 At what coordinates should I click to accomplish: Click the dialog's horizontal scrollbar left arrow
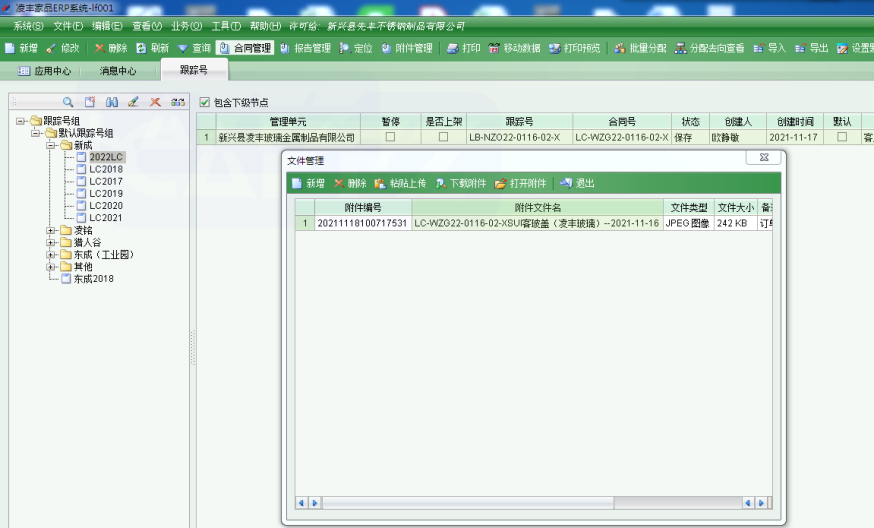pyautogui.click(x=301, y=503)
